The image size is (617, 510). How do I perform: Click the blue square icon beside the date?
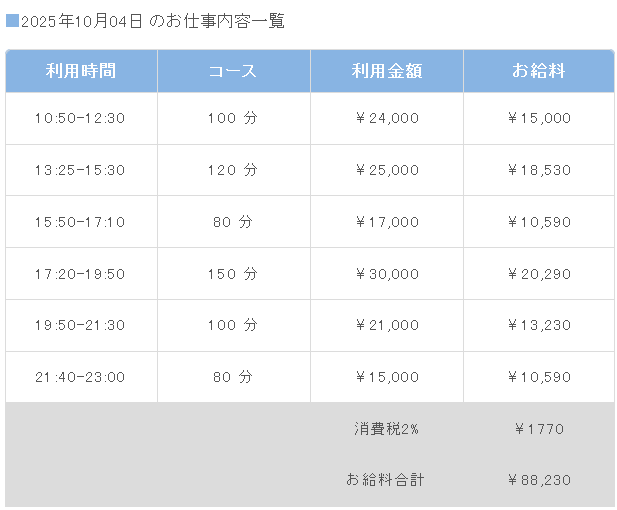12,21
